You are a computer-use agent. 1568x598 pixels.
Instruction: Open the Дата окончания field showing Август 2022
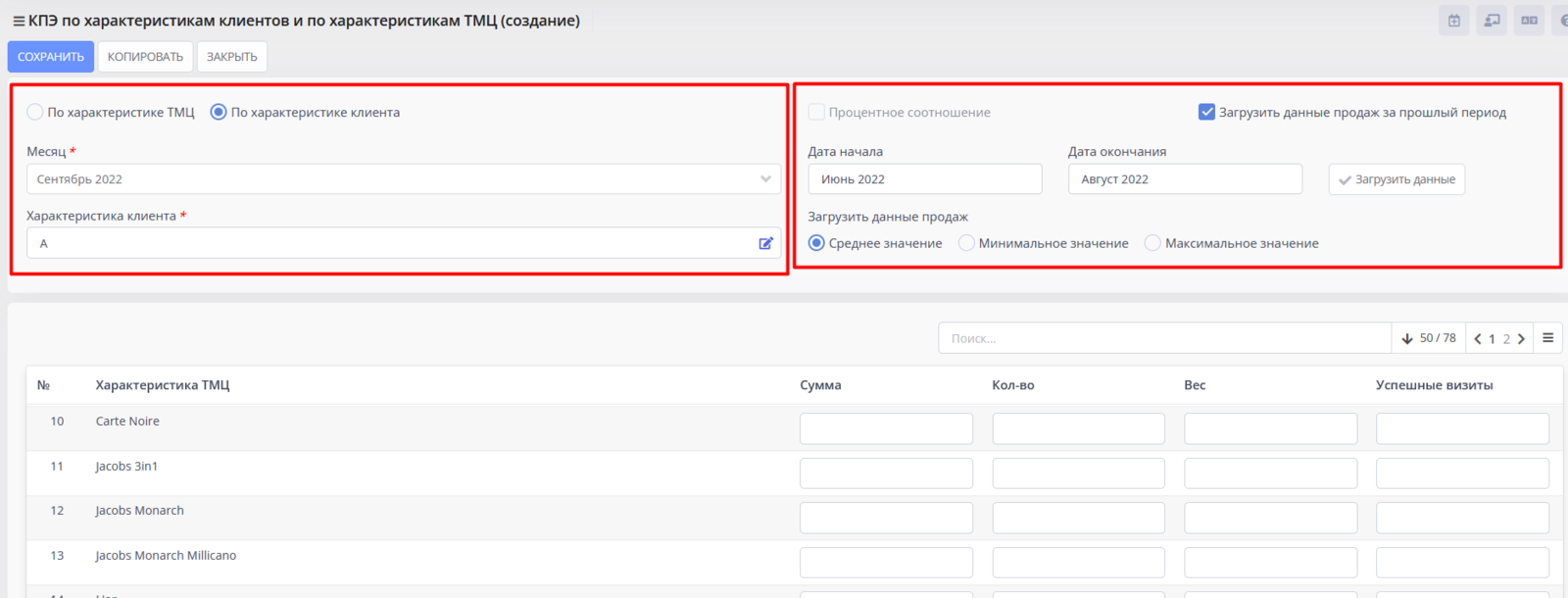click(1185, 179)
